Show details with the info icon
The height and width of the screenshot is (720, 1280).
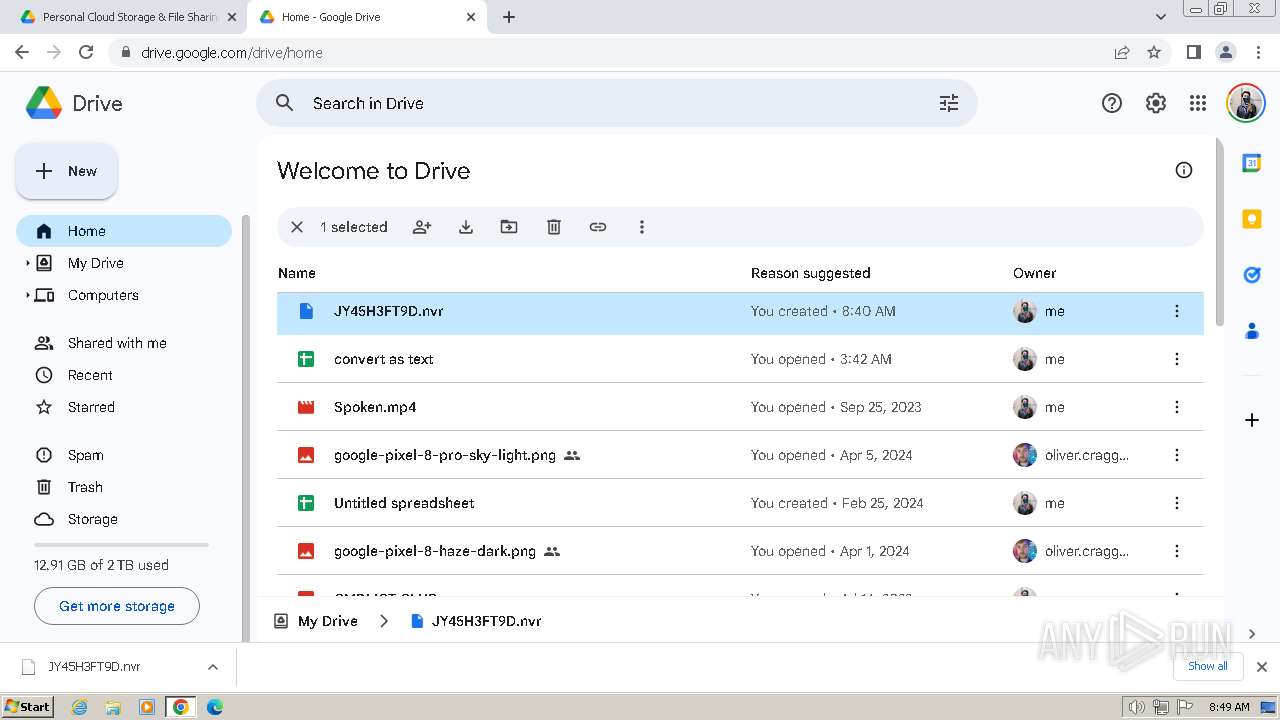(1184, 170)
